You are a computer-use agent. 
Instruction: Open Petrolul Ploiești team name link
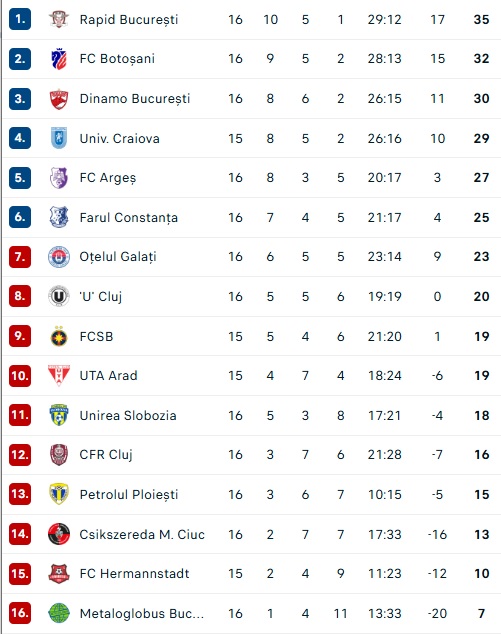tap(129, 495)
